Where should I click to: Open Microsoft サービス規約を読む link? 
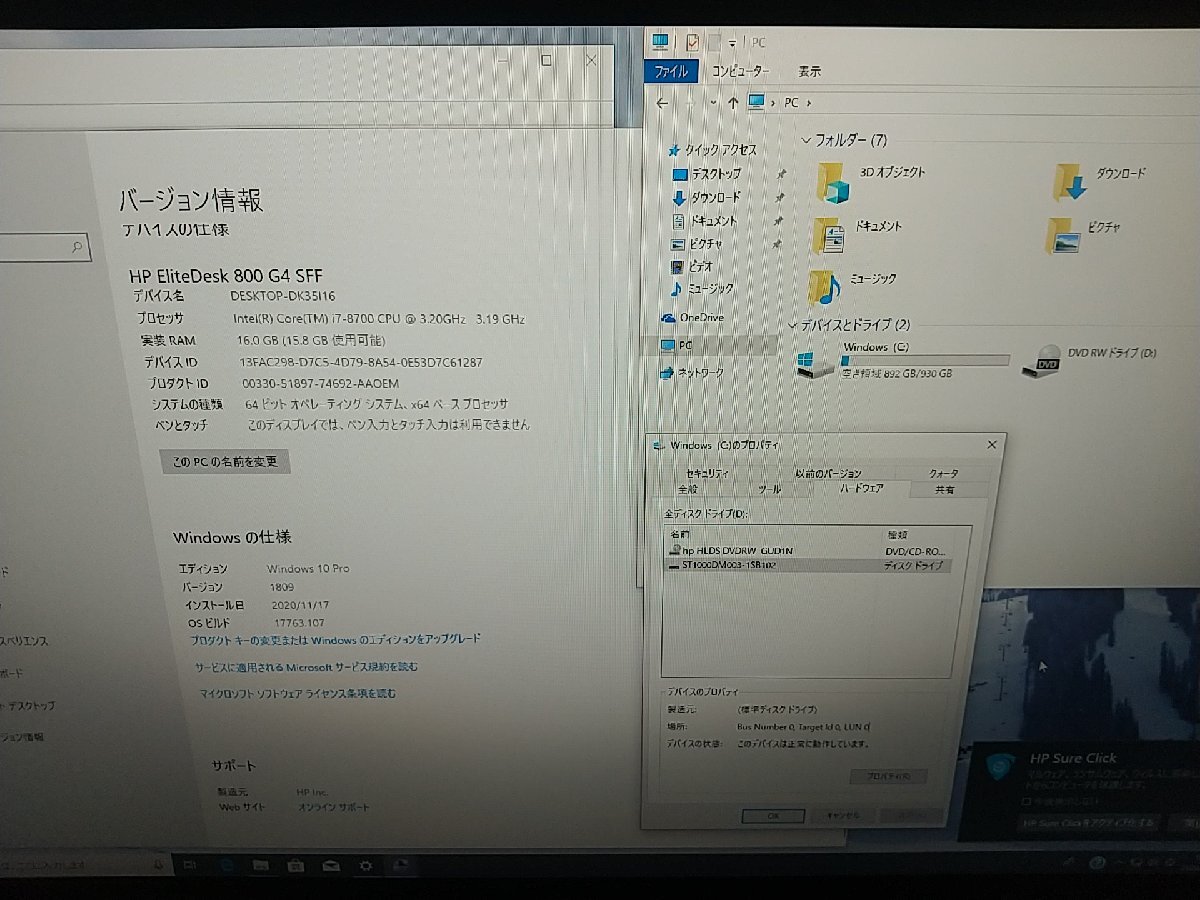coord(306,666)
